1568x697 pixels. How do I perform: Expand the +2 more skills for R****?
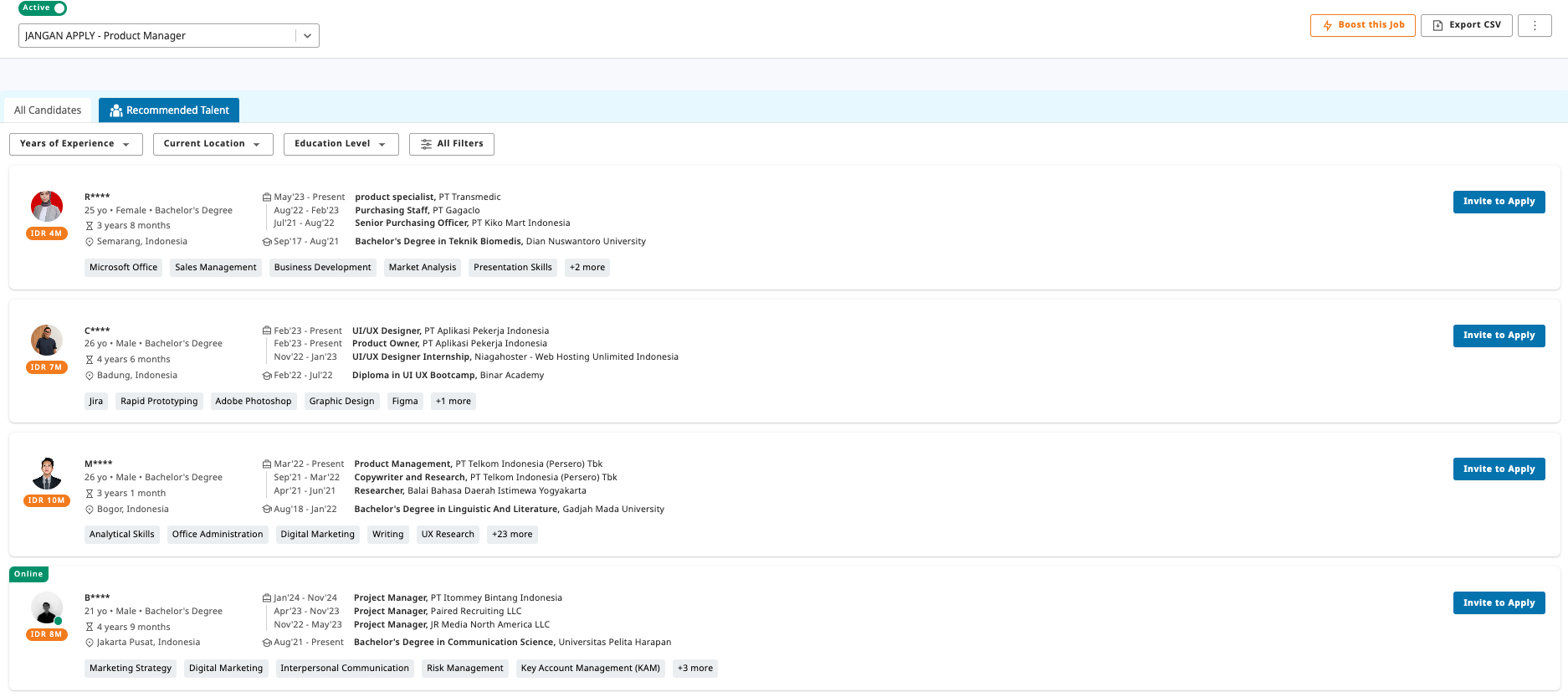(587, 268)
